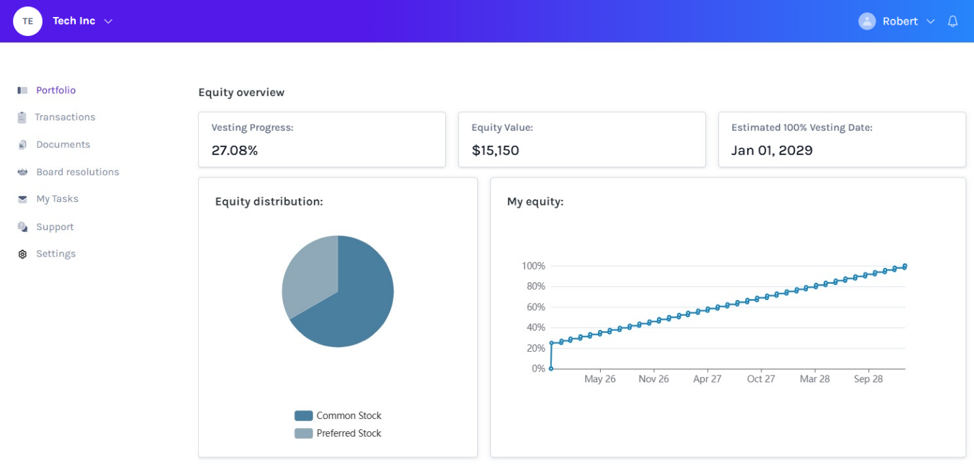Click the TE company logo avatar
The image size is (974, 466).
click(27, 21)
